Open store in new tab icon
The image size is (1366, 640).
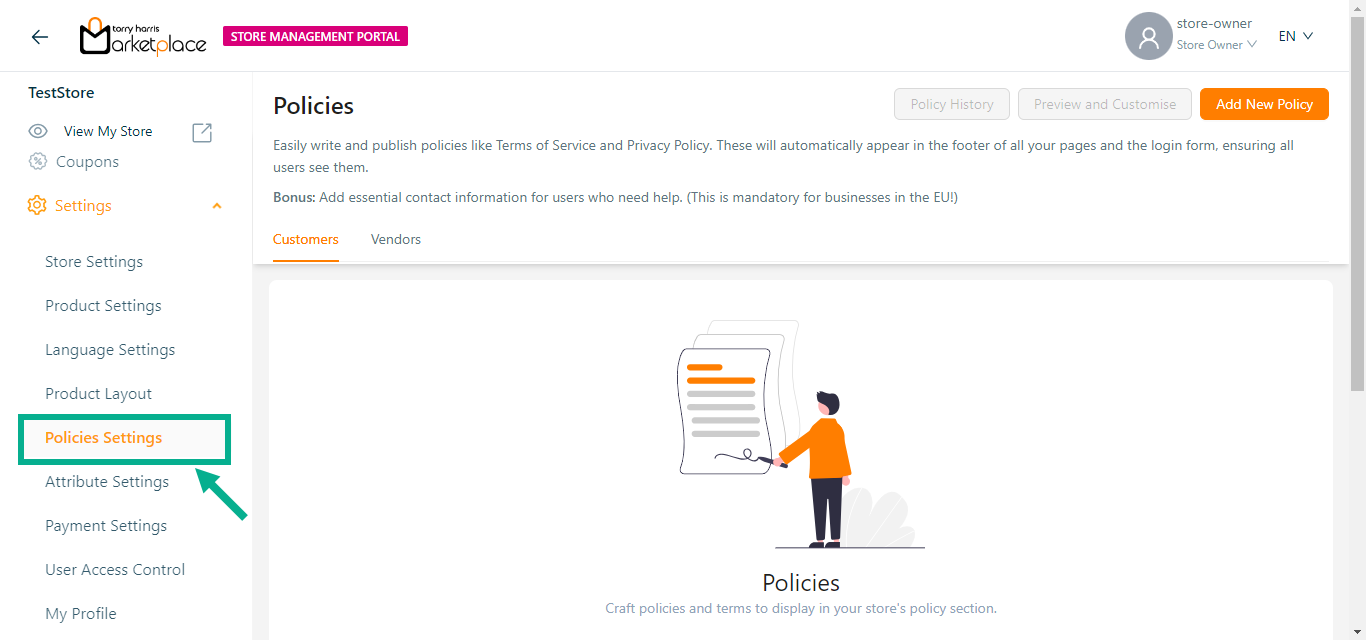[x=202, y=132]
